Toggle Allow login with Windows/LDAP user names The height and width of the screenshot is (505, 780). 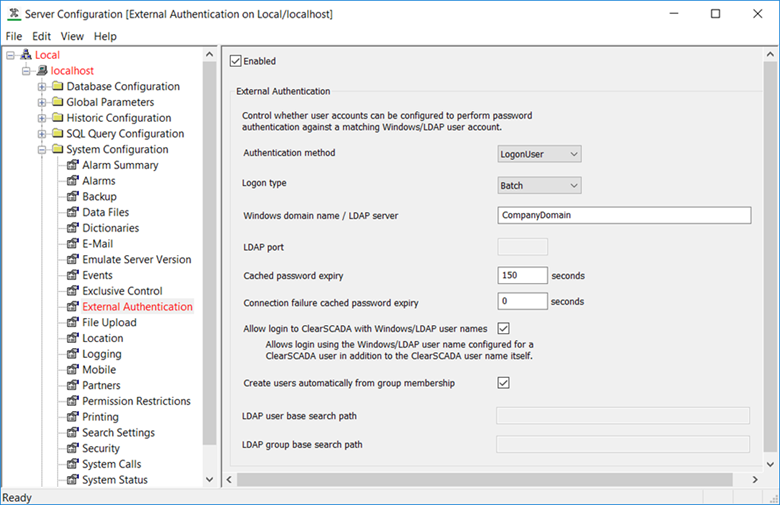click(504, 328)
